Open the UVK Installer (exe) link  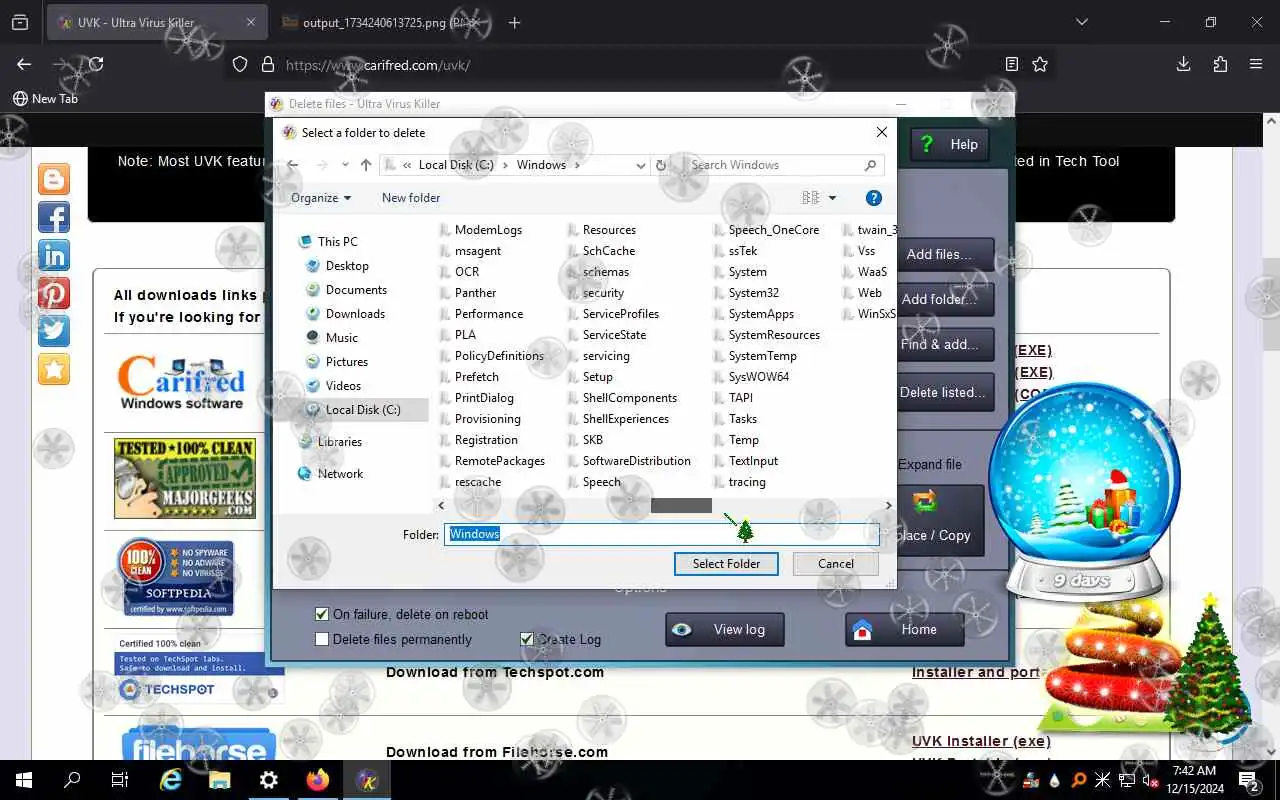point(981,741)
